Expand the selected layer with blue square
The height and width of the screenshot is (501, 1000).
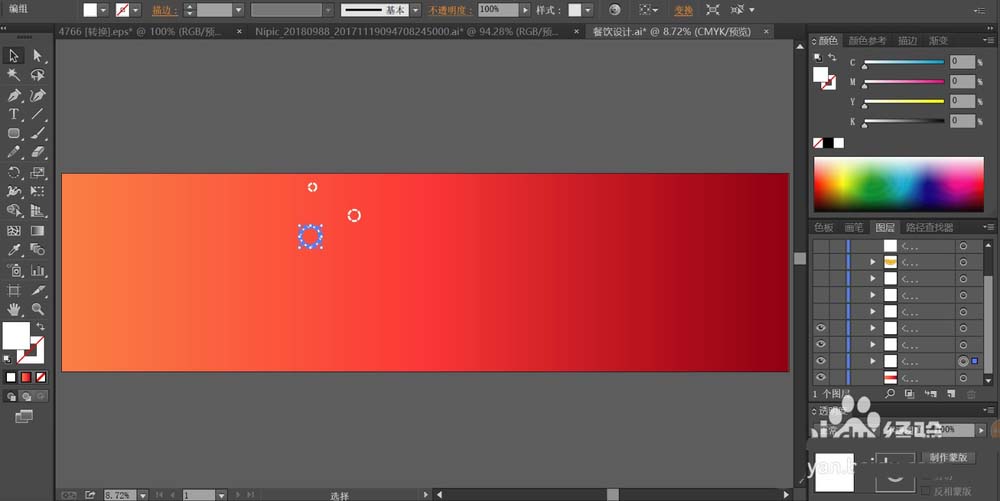pyautogui.click(x=872, y=361)
